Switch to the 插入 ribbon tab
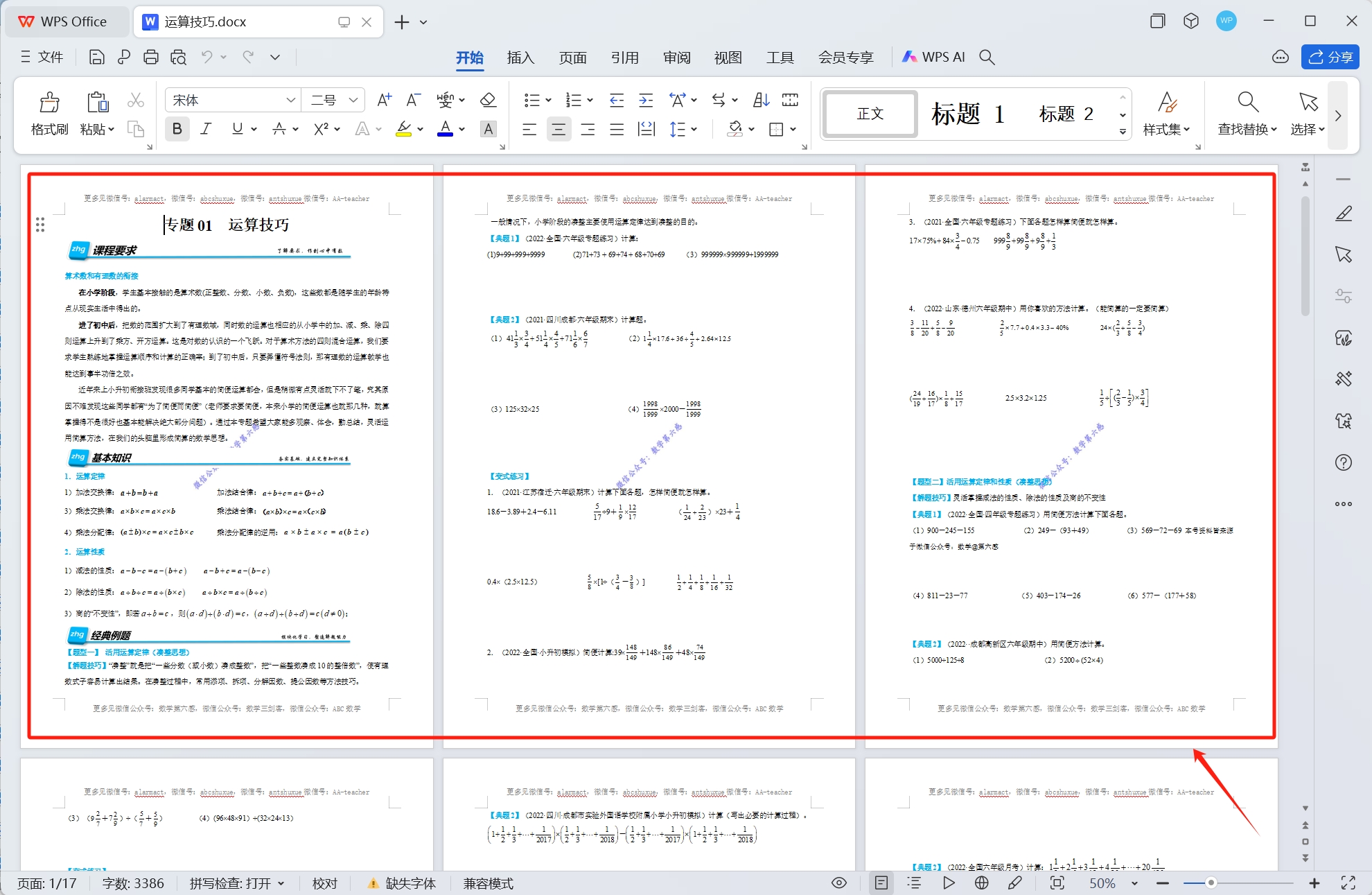The width and height of the screenshot is (1372, 895). click(x=520, y=58)
